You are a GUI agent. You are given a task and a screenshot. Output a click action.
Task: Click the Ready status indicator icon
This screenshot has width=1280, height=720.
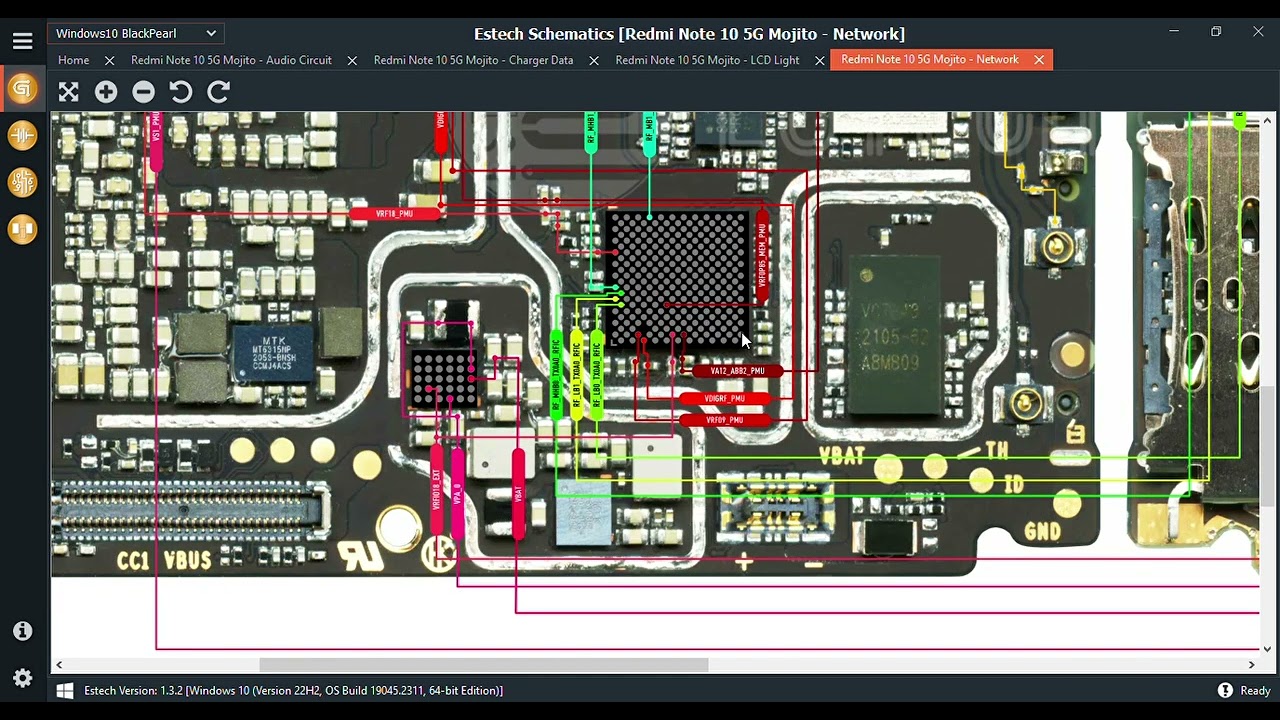(1225, 691)
